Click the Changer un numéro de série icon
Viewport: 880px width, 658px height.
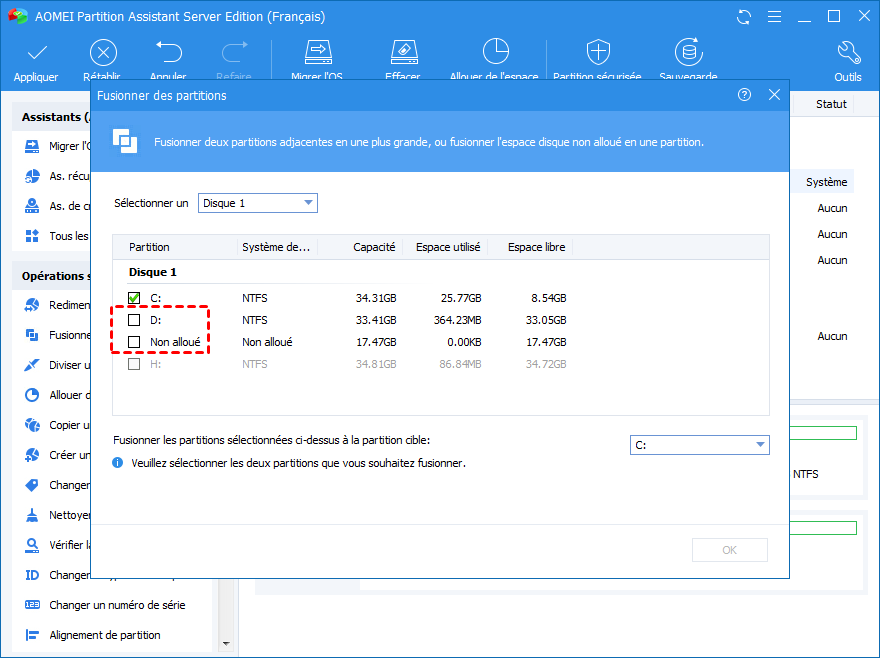32,605
